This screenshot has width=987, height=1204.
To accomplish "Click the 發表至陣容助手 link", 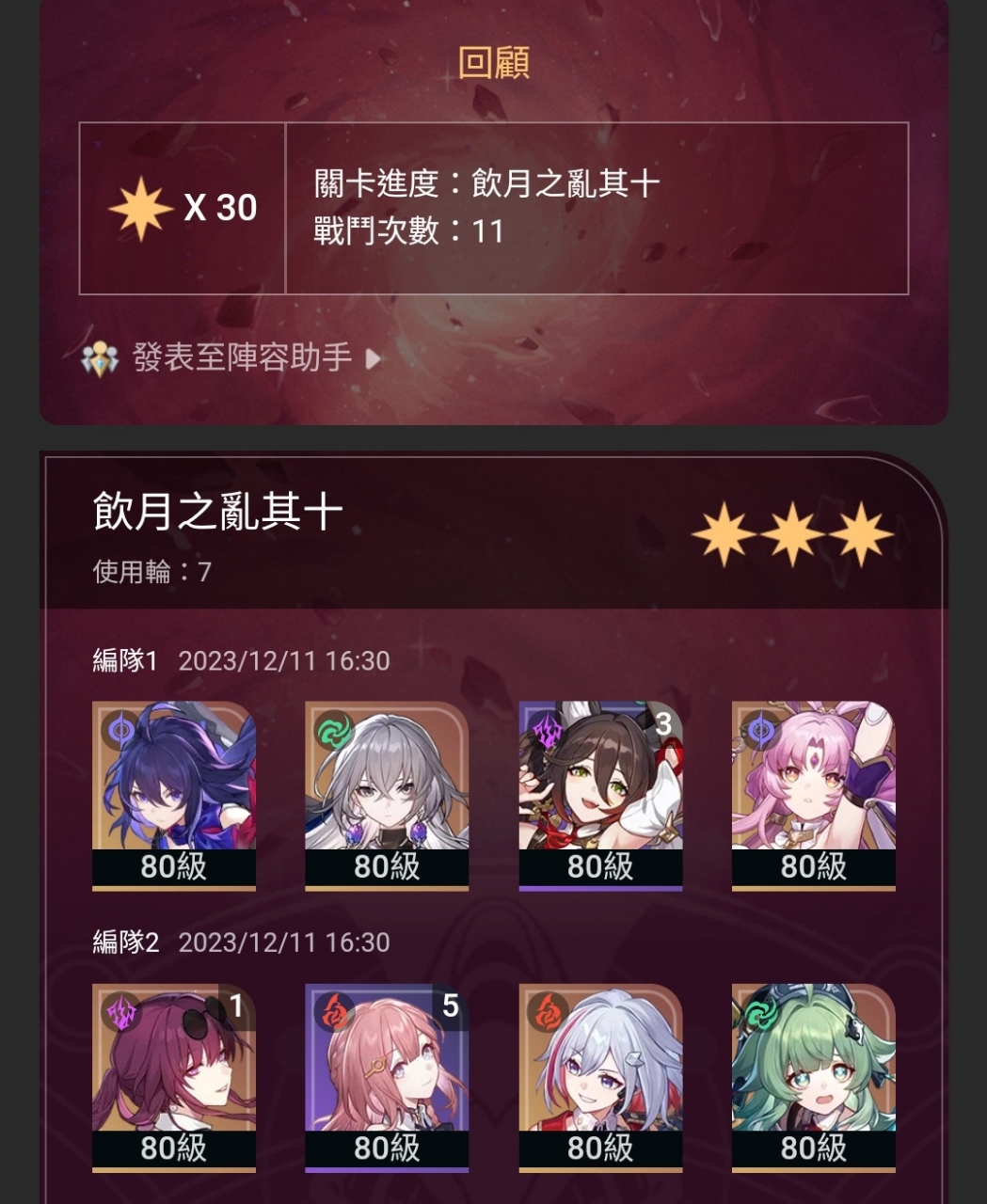I will click(x=243, y=357).
